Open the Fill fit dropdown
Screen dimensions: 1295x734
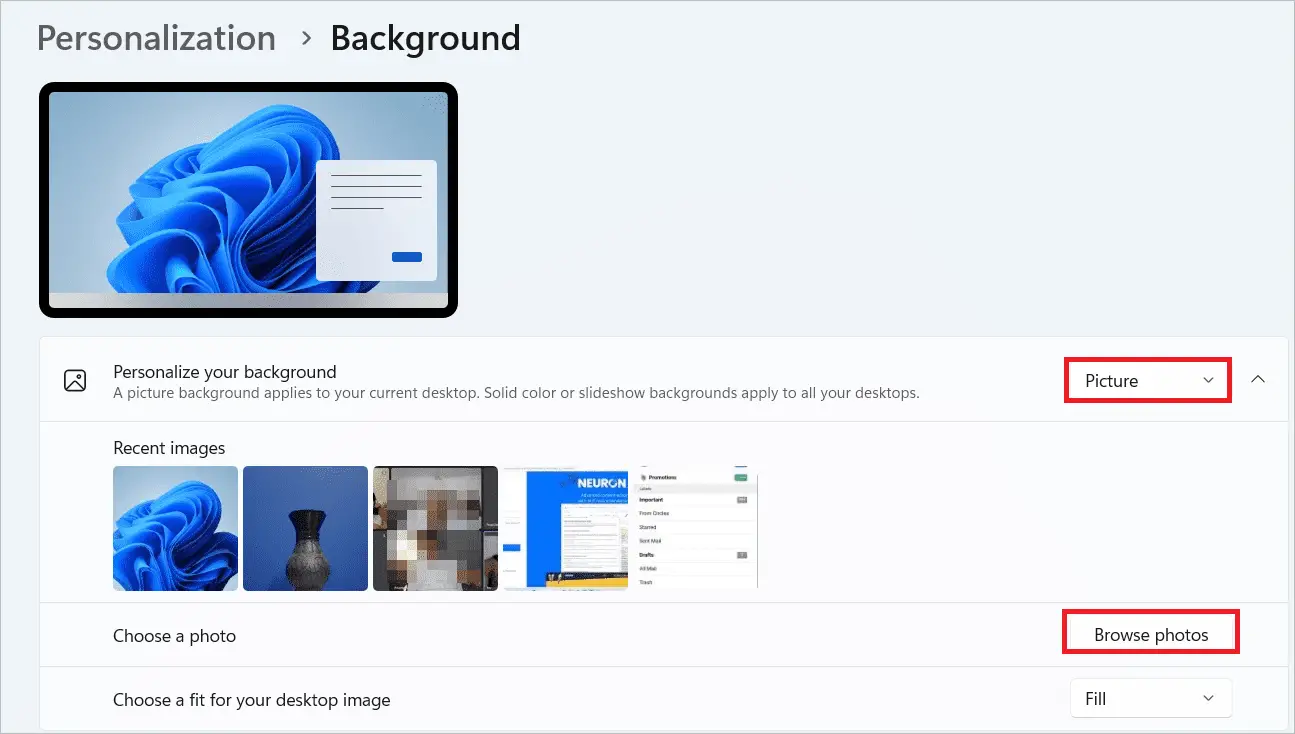[1151, 699]
